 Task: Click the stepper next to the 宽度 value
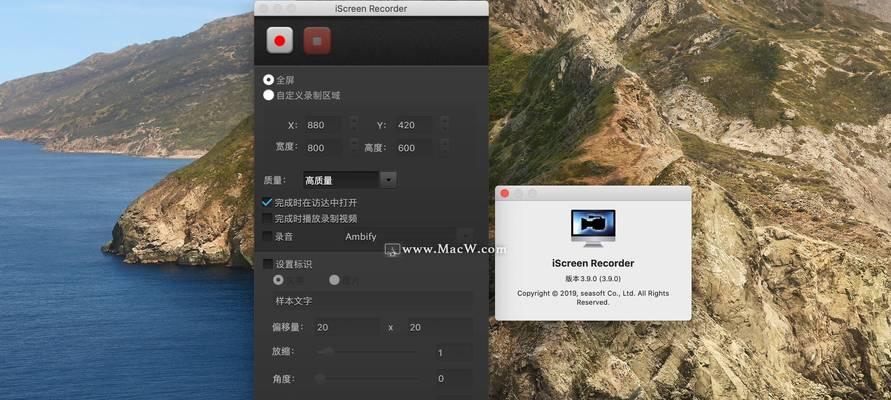point(354,145)
